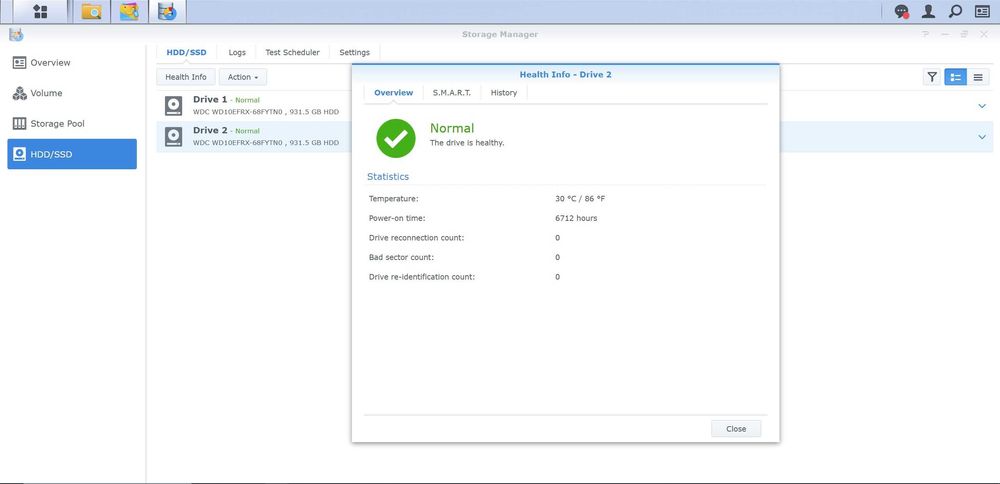Switch to the Logs tab

coord(237,52)
